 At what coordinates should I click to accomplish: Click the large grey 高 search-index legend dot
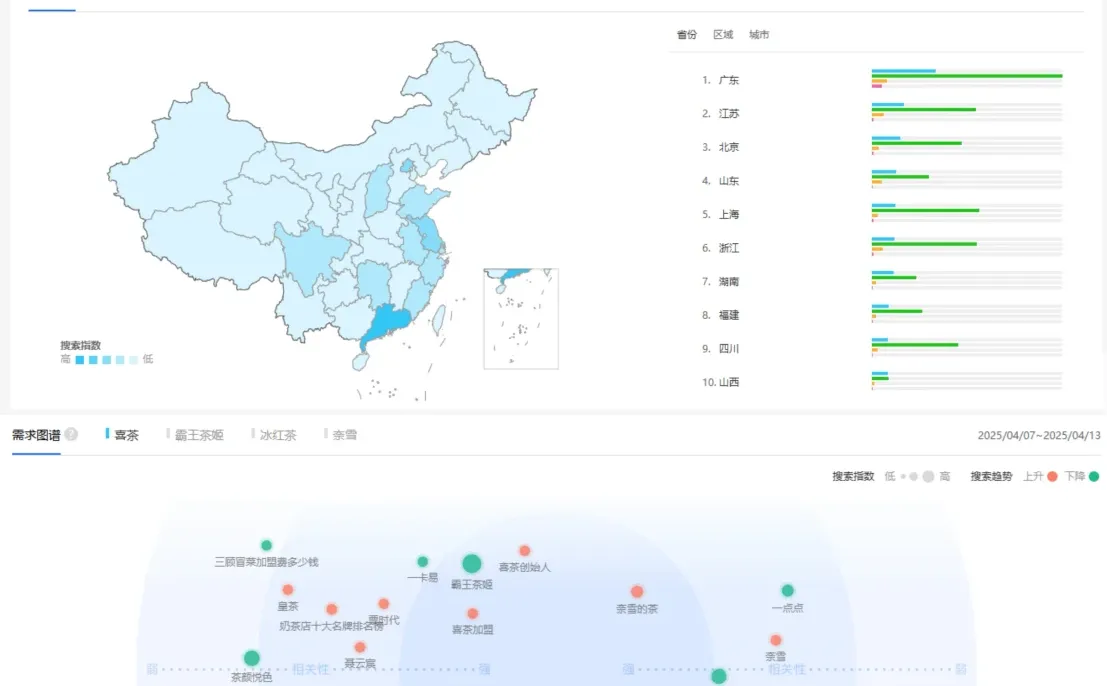click(x=928, y=476)
